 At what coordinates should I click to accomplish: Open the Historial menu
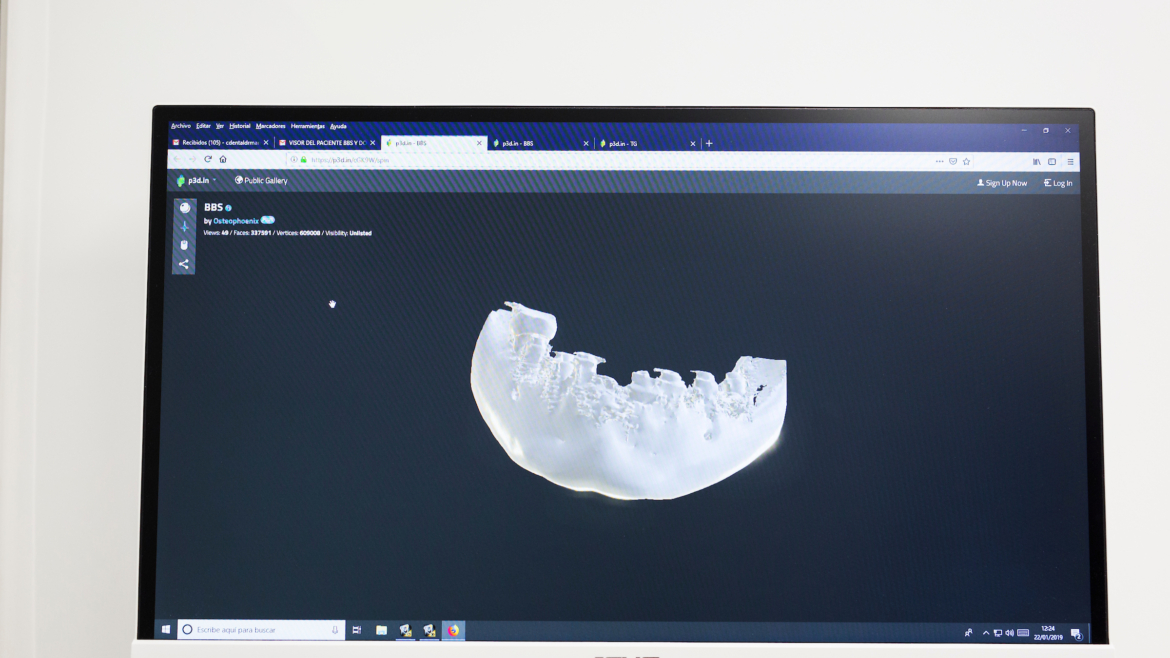pos(240,126)
